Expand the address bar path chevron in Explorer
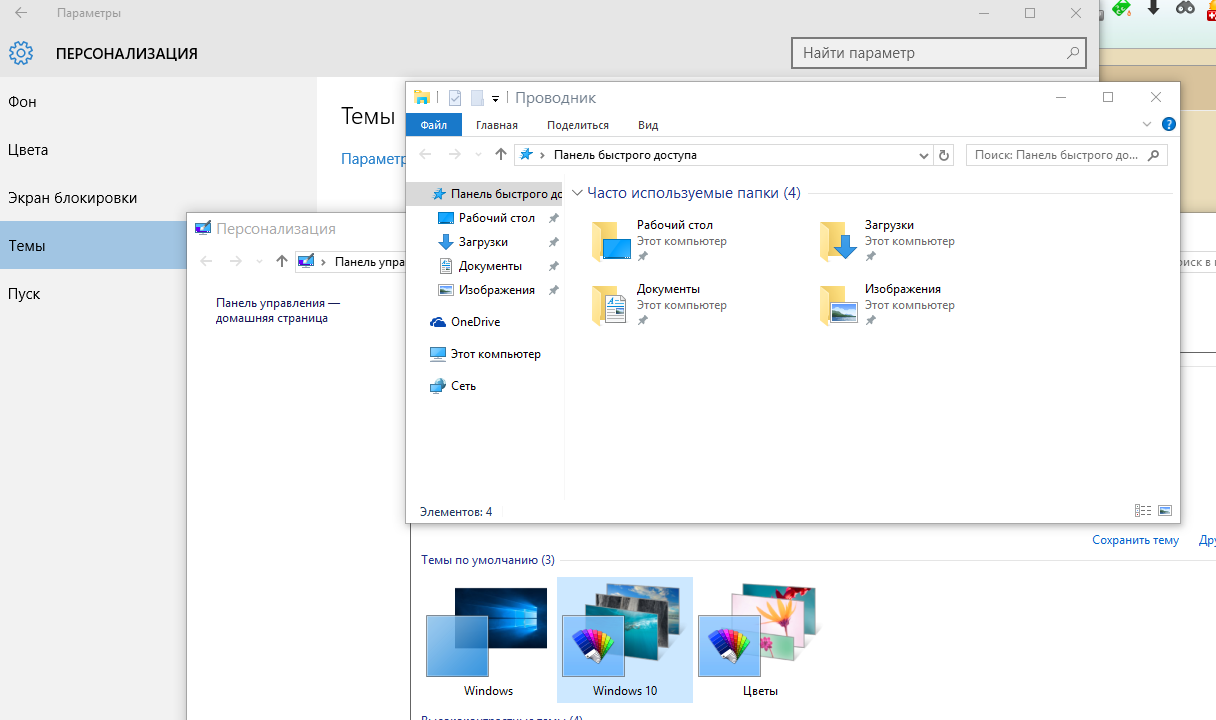This screenshot has height=720, width=1216. click(543, 155)
